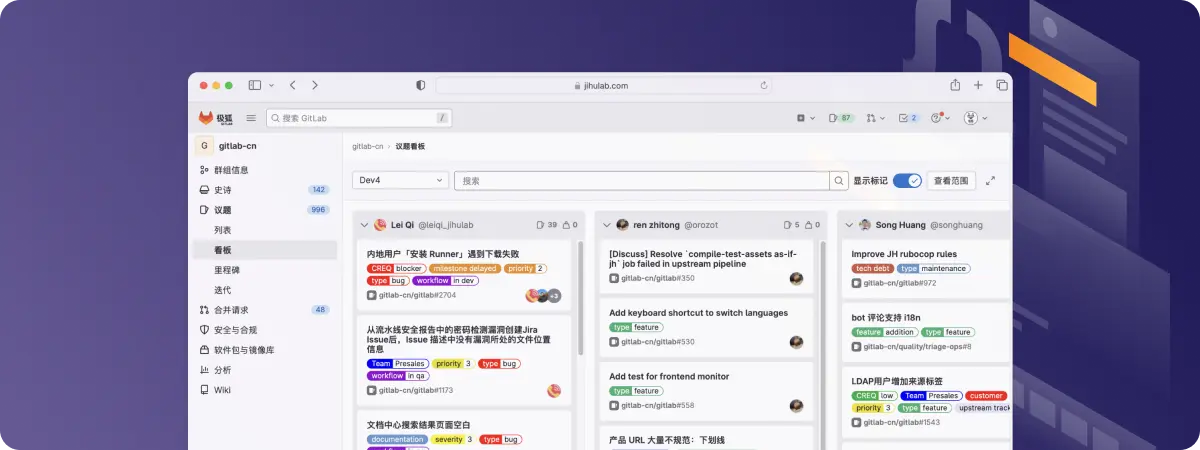Collapse the ren zhitong board list
This screenshot has height=450, width=1200.
(x=606, y=225)
